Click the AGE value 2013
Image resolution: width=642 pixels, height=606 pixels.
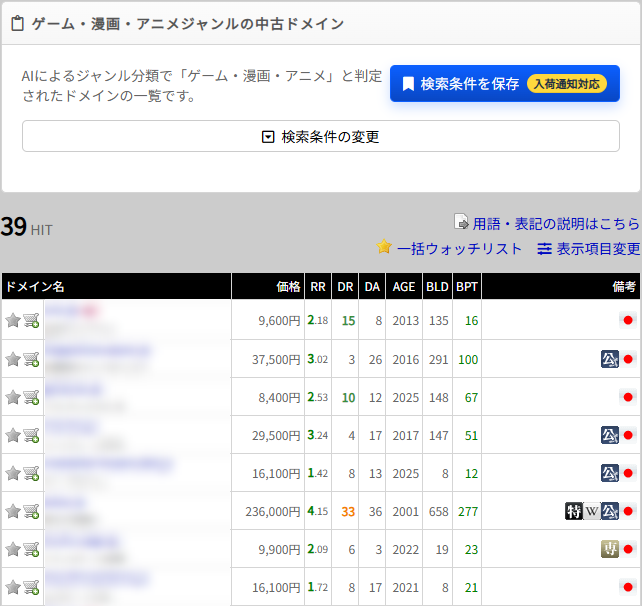405,320
